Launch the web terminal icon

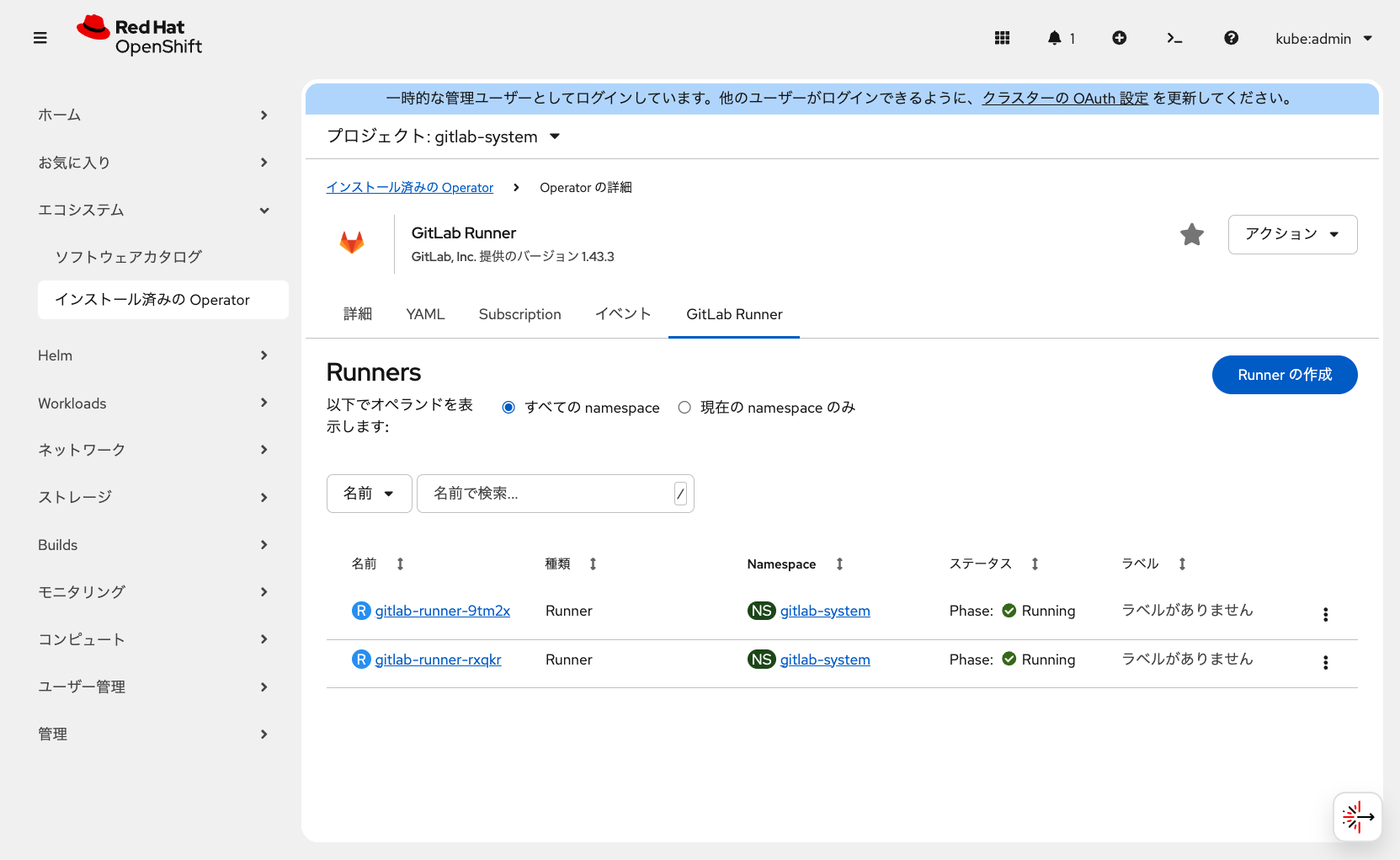click(x=1175, y=38)
